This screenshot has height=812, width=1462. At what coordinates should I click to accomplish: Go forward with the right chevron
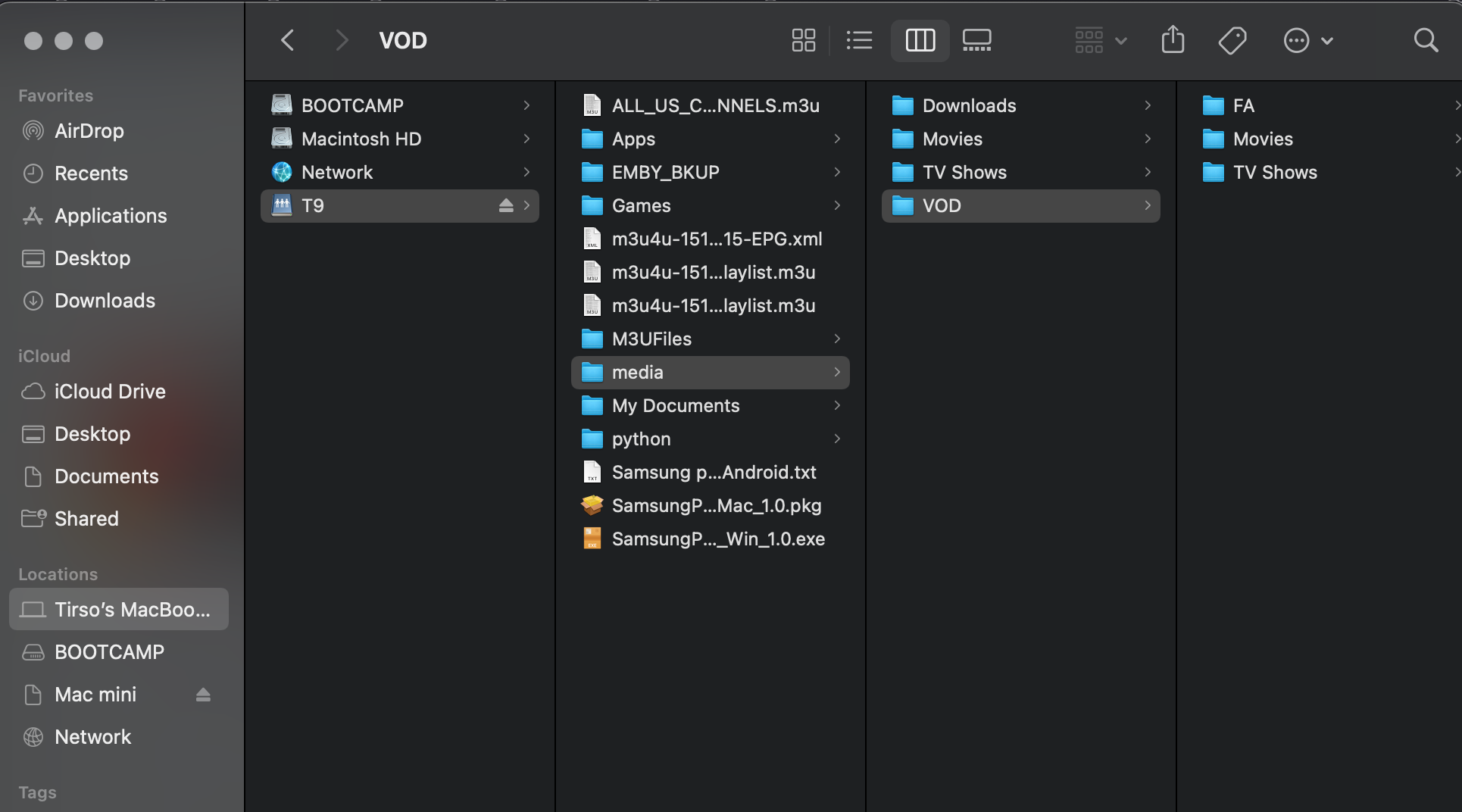point(342,40)
